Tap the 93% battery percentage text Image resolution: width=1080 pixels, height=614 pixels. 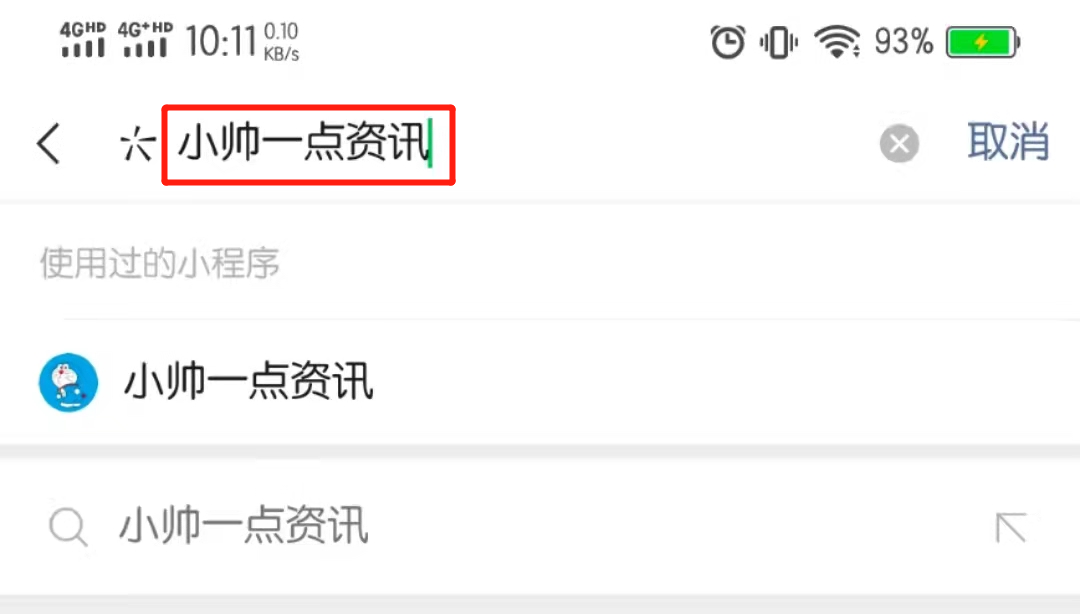[903, 42]
